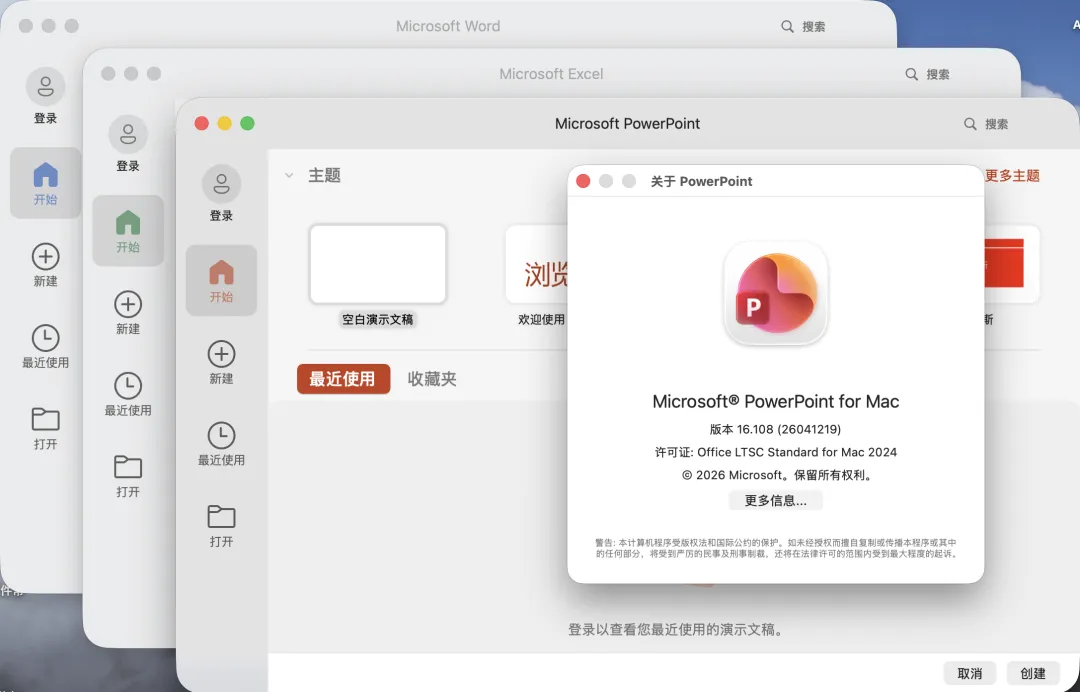This screenshot has width=1080, height=692.
Task: Click Open folder icon in PowerPoint sidebar
Action: (221, 516)
